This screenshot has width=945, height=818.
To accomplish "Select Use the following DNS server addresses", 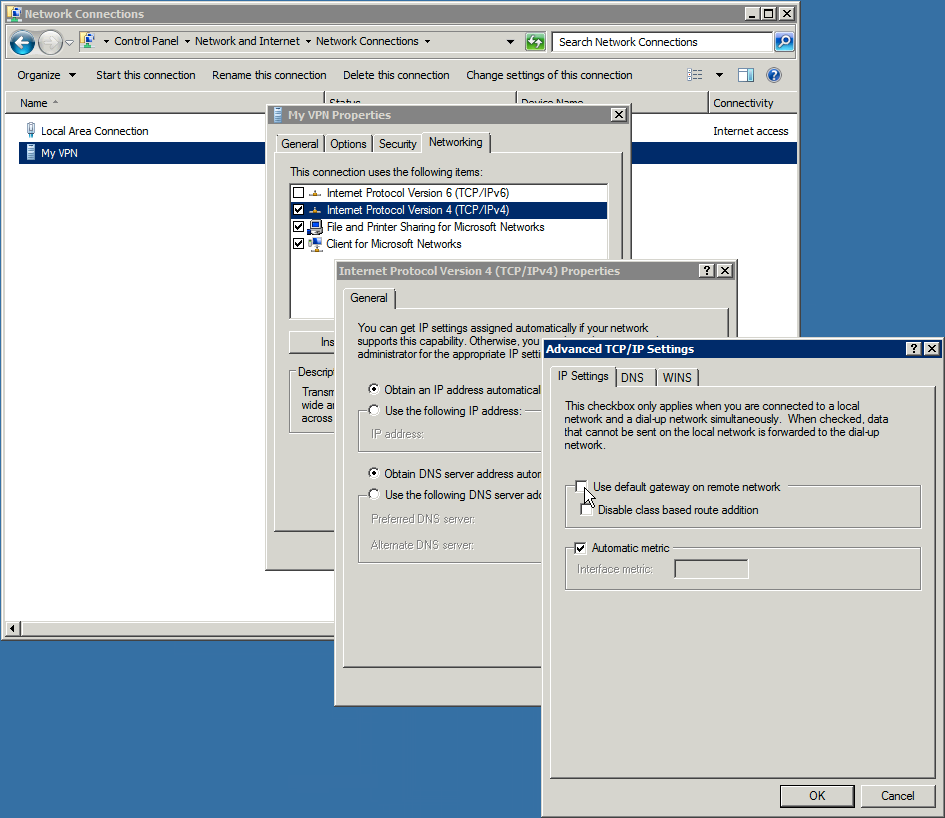I will [374, 494].
